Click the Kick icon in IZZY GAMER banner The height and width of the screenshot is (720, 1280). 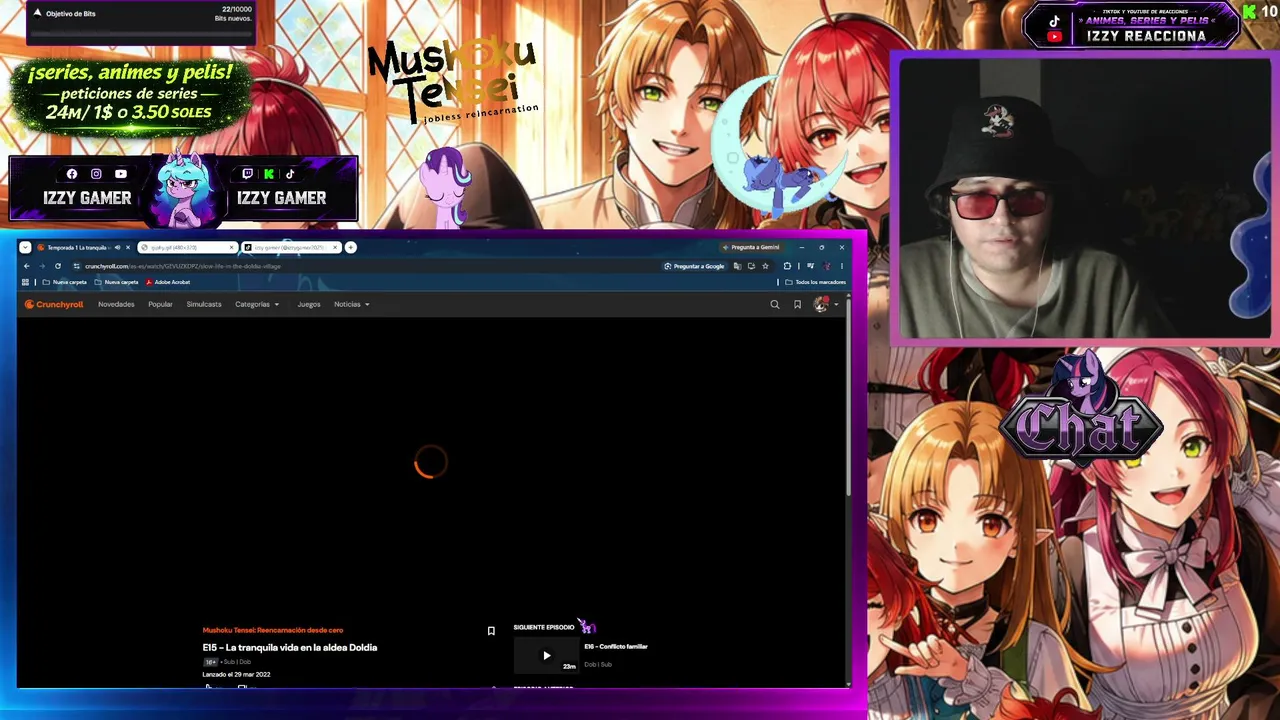point(268,174)
